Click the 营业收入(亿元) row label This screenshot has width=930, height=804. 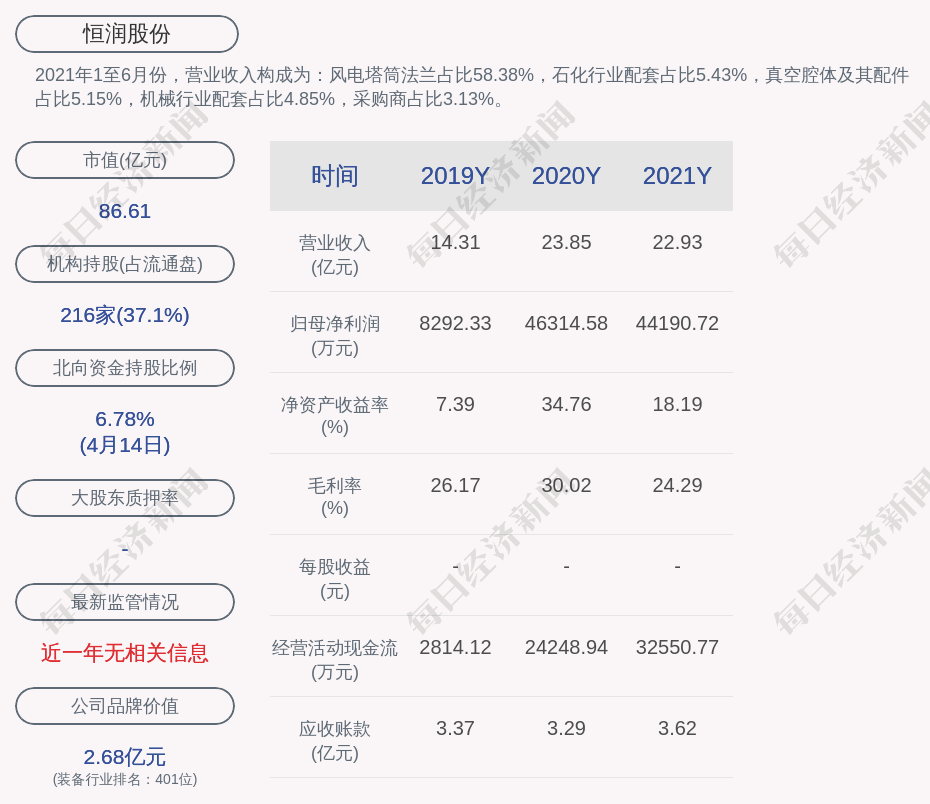335,255
